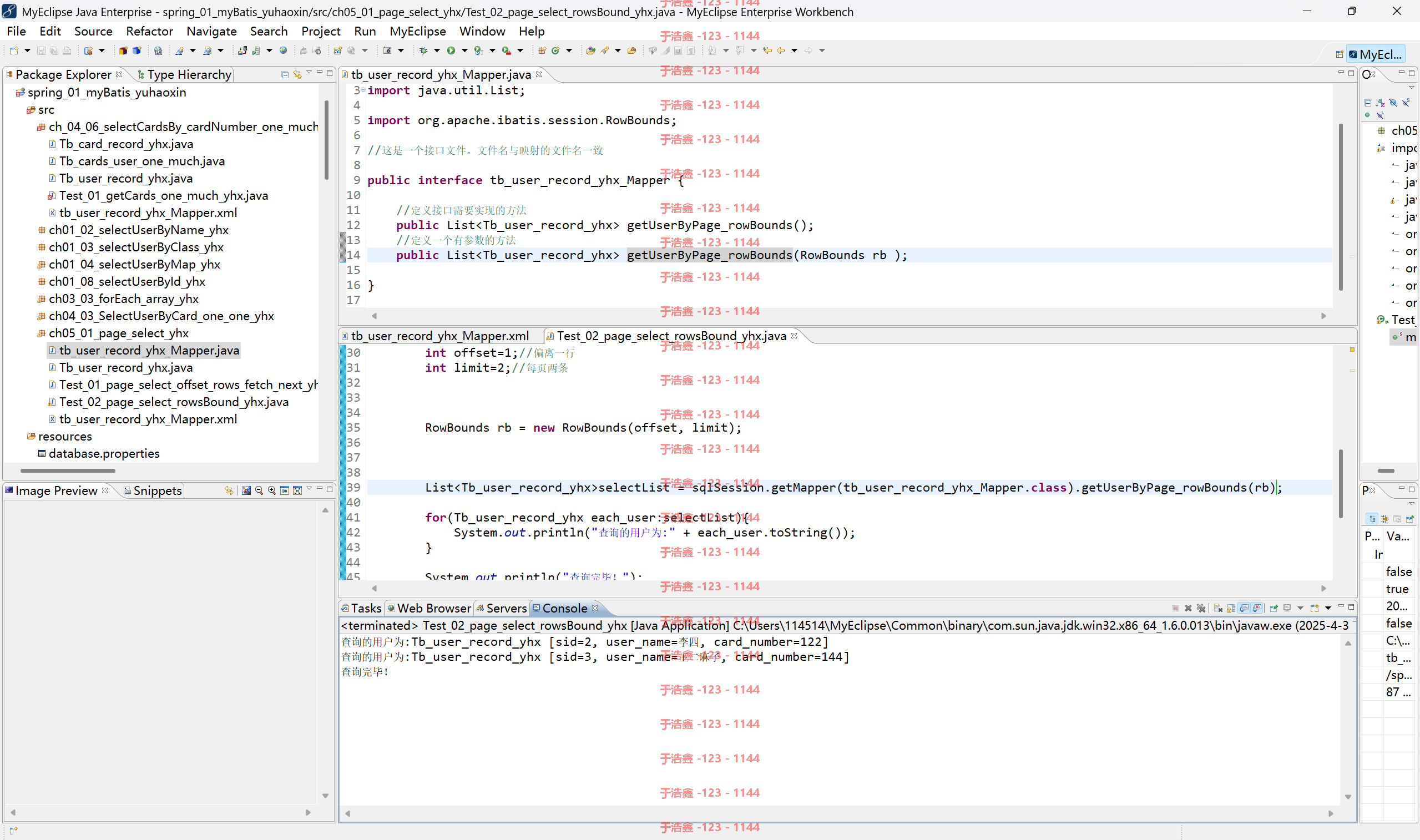
Task: Open the Run configurations dropdown arrow
Action: [x=464, y=51]
